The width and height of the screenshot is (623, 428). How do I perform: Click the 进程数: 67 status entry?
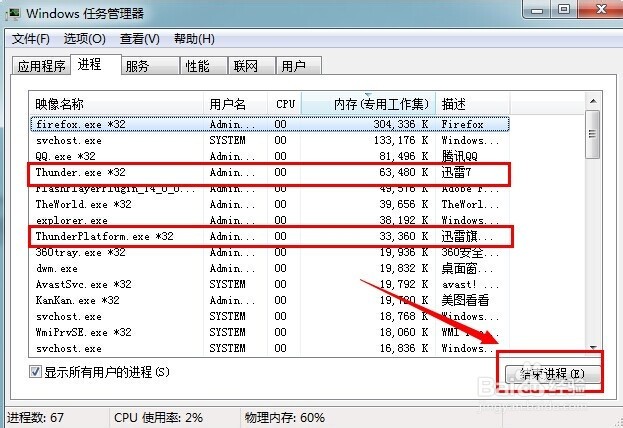pos(35,418)
